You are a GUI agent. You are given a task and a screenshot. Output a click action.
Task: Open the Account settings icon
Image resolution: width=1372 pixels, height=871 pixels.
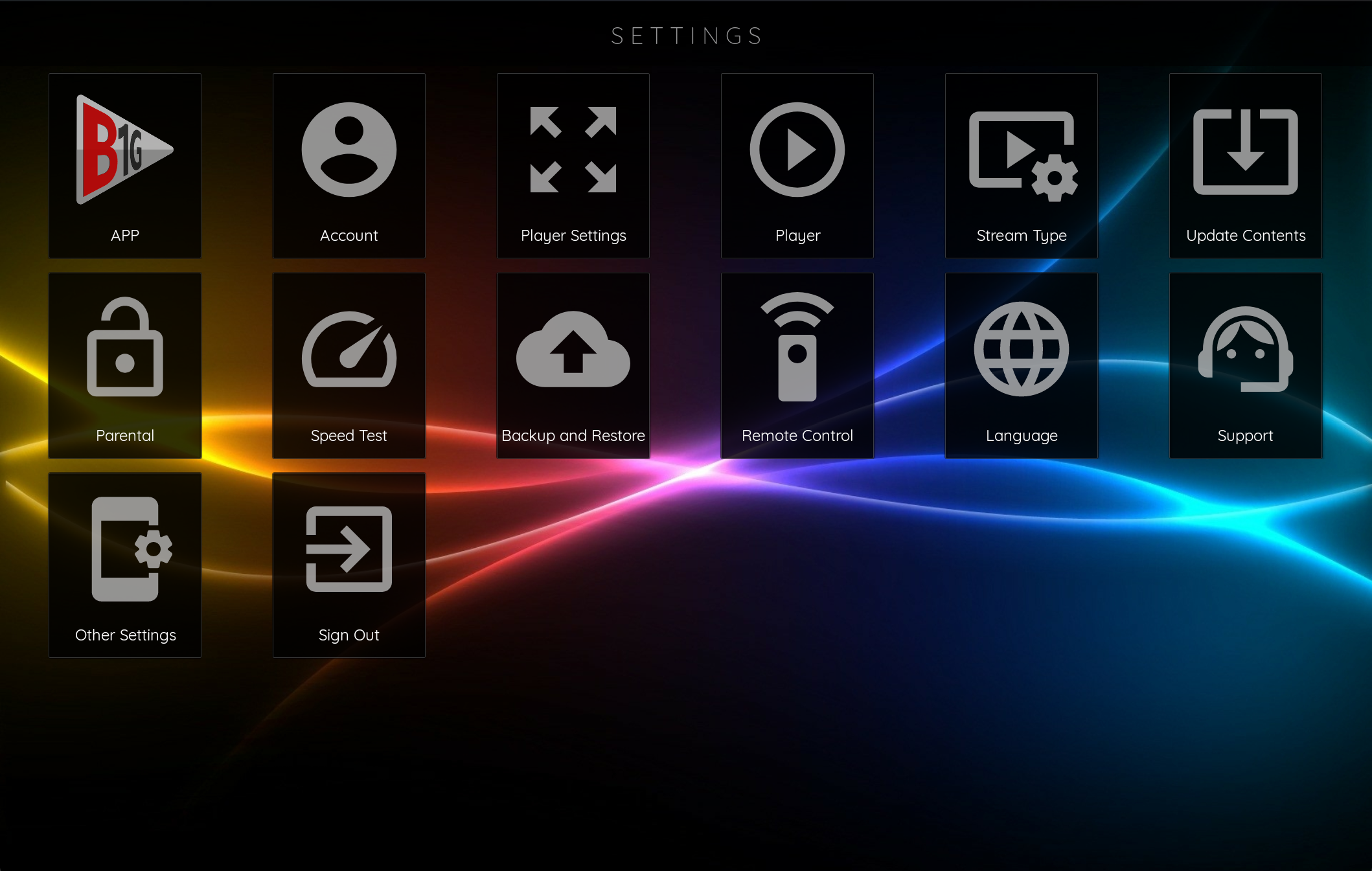coord(349,150)
